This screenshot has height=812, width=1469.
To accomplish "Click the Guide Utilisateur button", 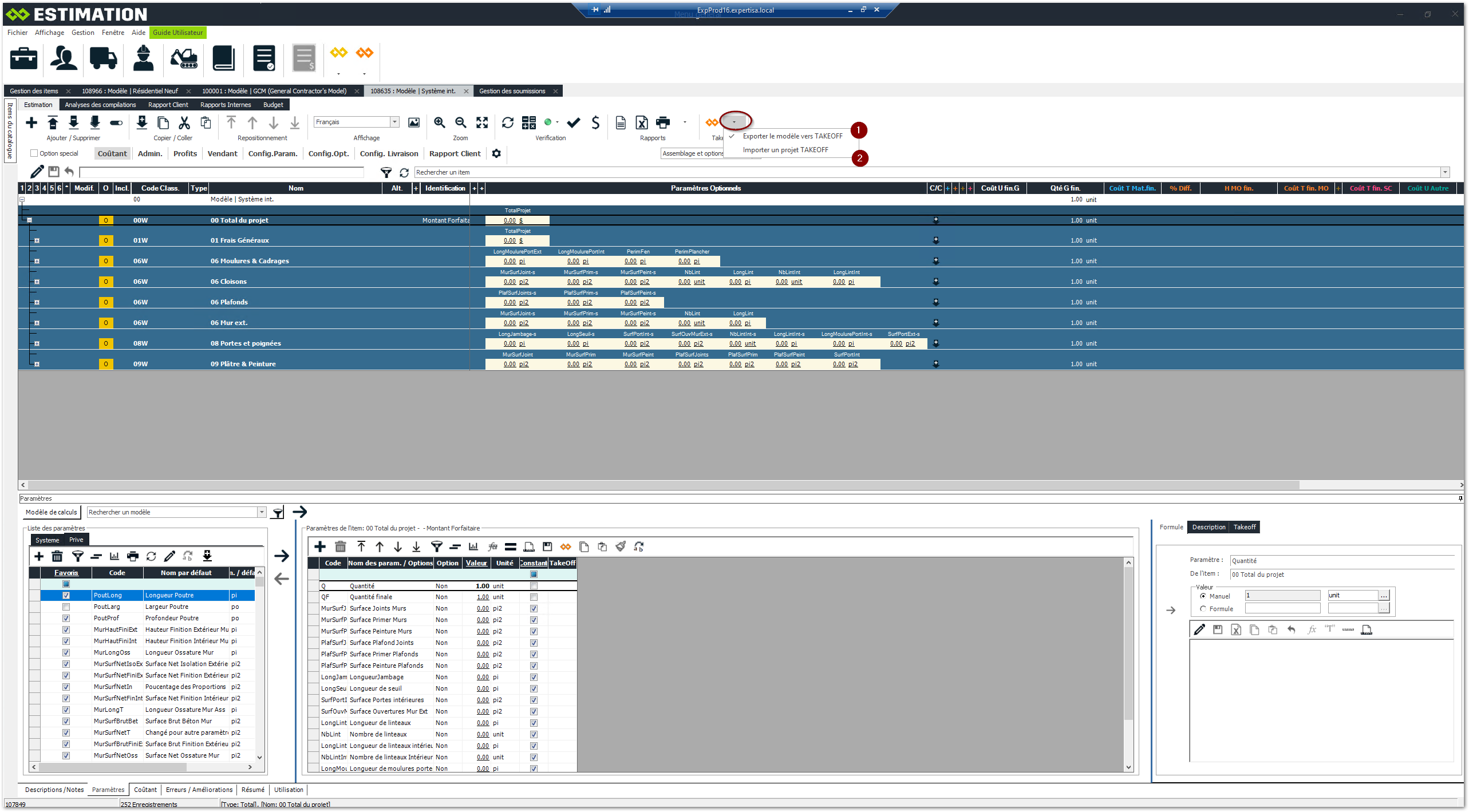I will 177,33.
